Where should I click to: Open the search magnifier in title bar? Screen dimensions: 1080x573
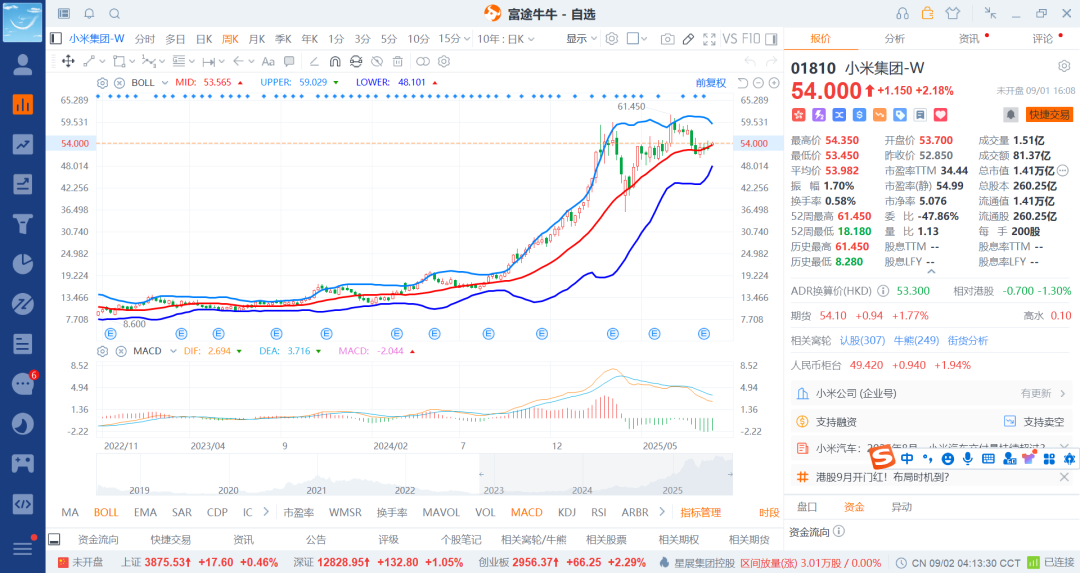click(115, 14)
